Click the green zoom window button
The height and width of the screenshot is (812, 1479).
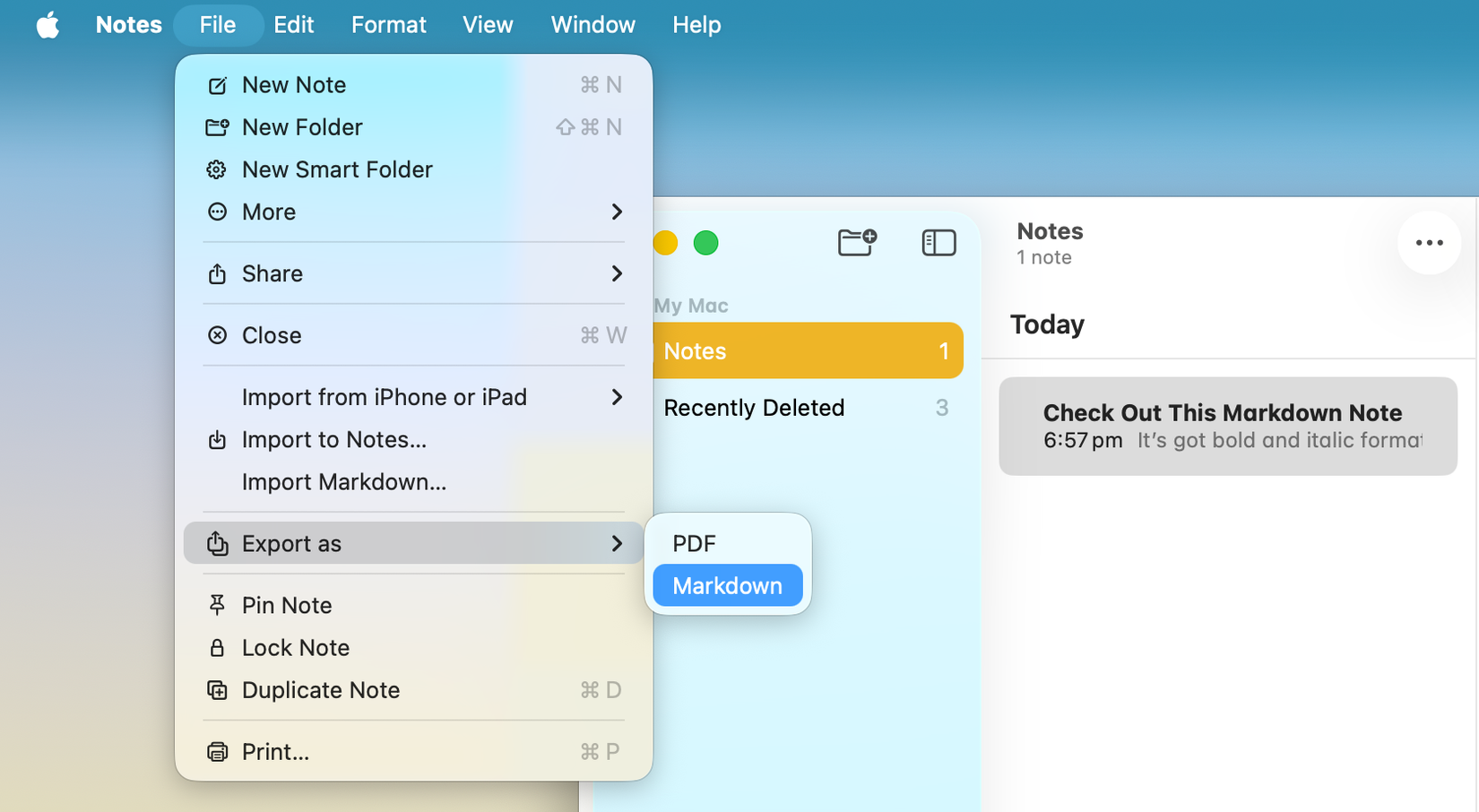706,243
